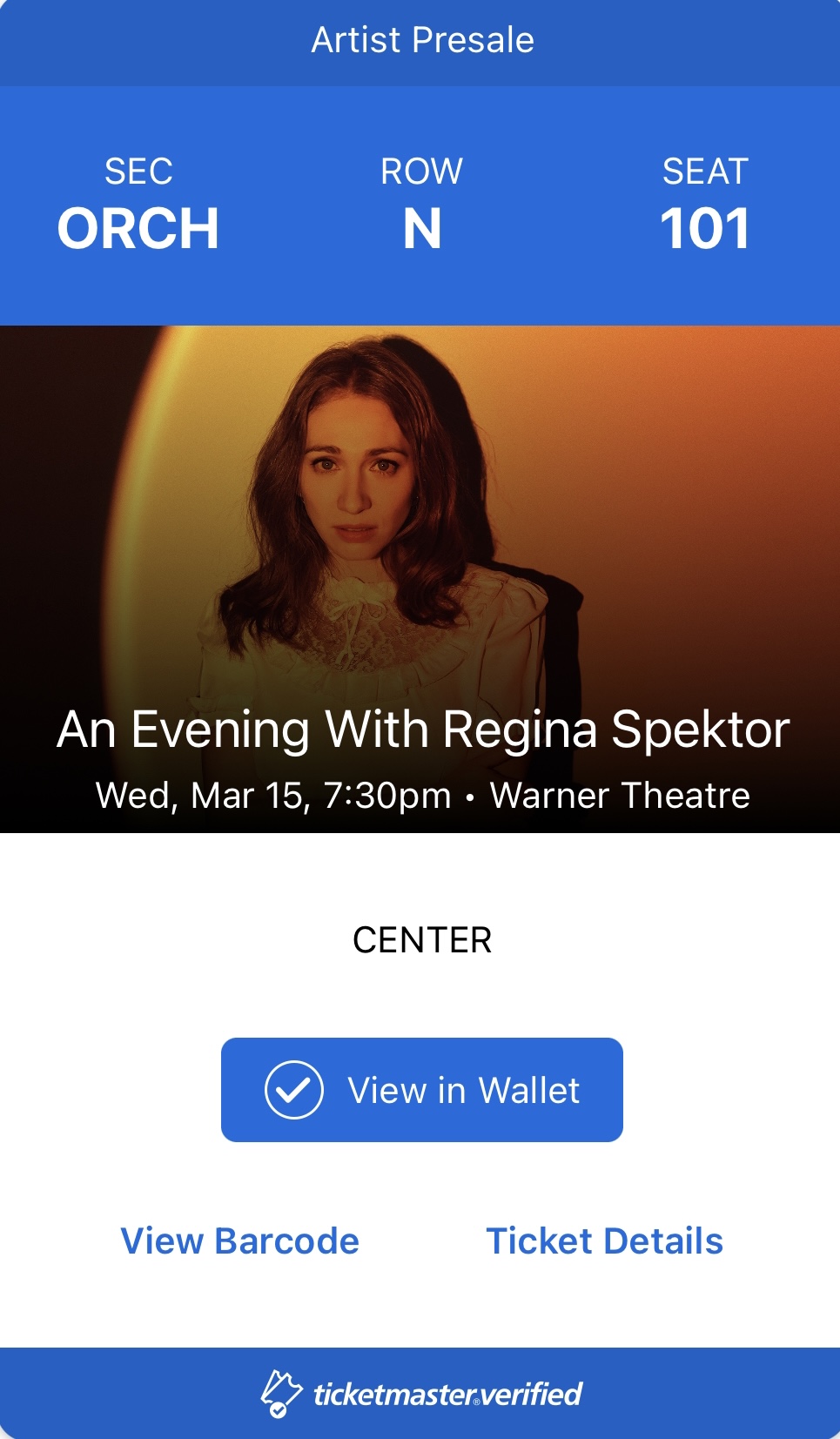Select the Artist Presale header bar
This screenshot has height=1439, width=840.
[420, 43]
